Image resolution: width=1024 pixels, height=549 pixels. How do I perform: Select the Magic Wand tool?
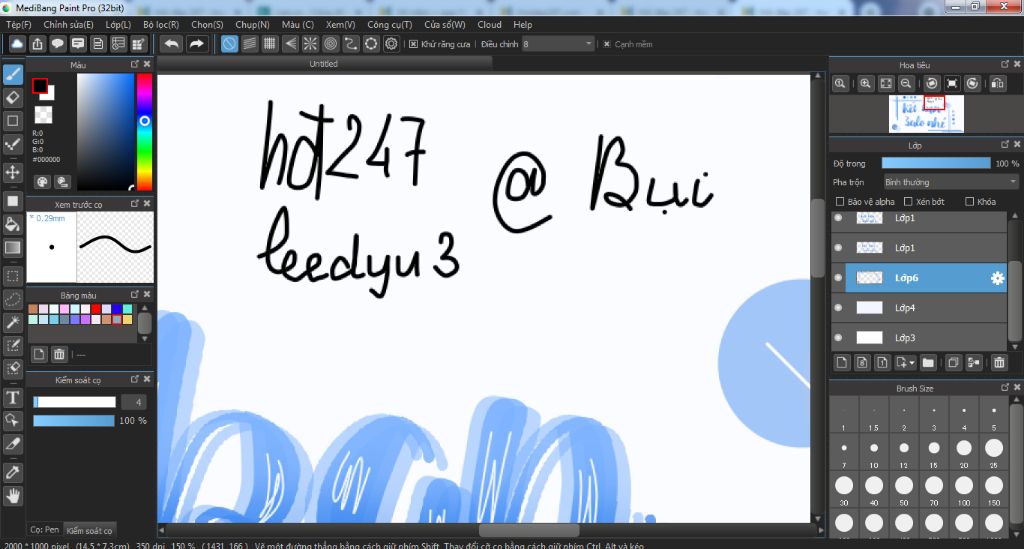[13, 322]
